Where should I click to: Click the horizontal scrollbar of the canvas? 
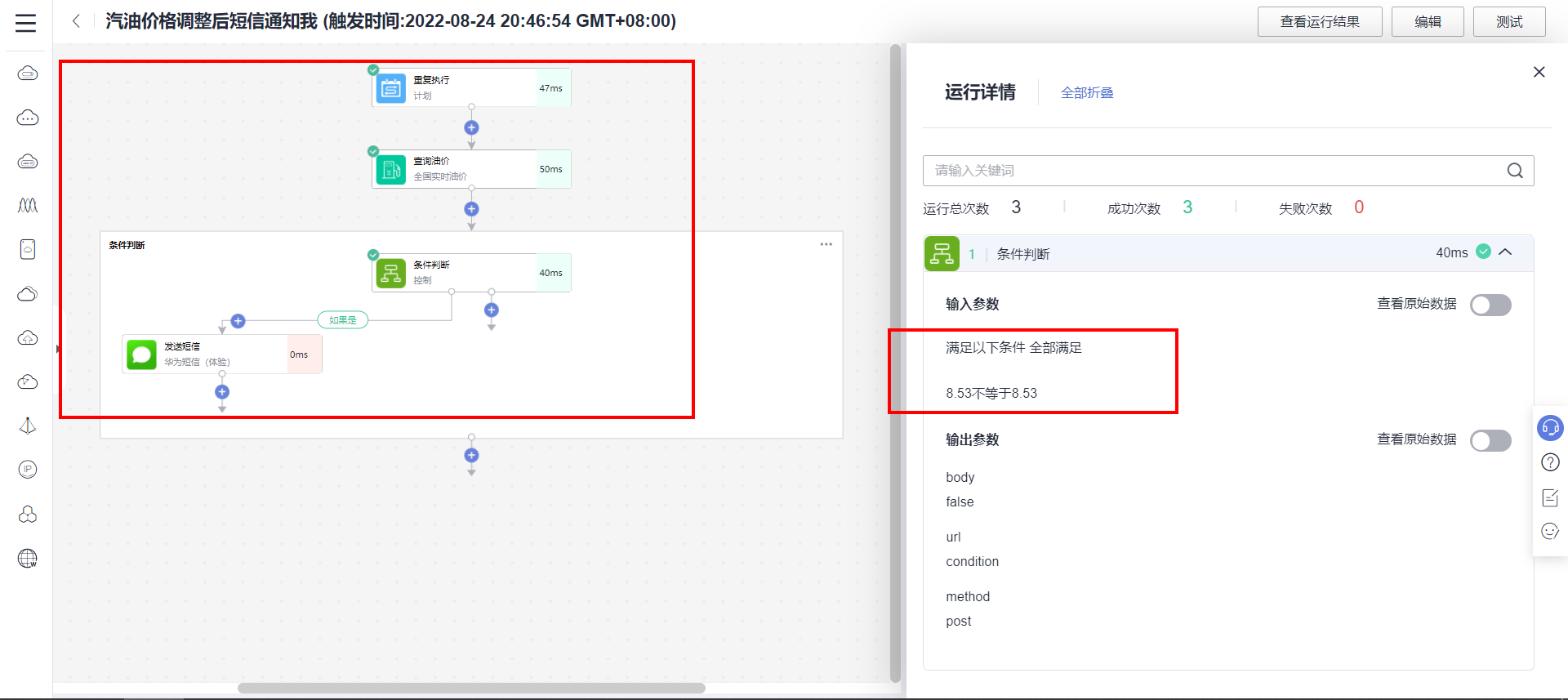pyautogui.click(x=471, y=688)
